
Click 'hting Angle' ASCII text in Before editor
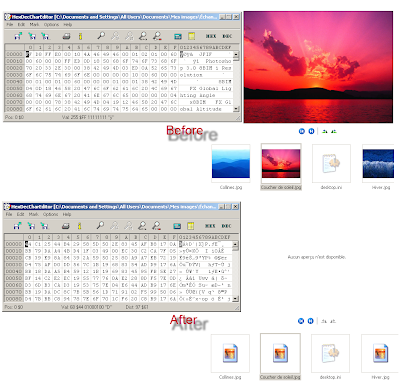pyautogui.click(x=198, y=95)
